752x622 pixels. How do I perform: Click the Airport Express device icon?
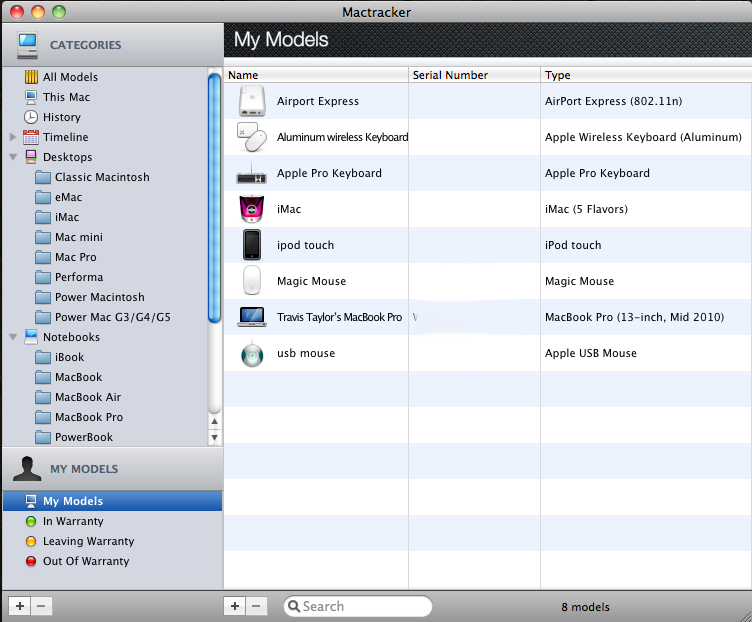(252, 101)
